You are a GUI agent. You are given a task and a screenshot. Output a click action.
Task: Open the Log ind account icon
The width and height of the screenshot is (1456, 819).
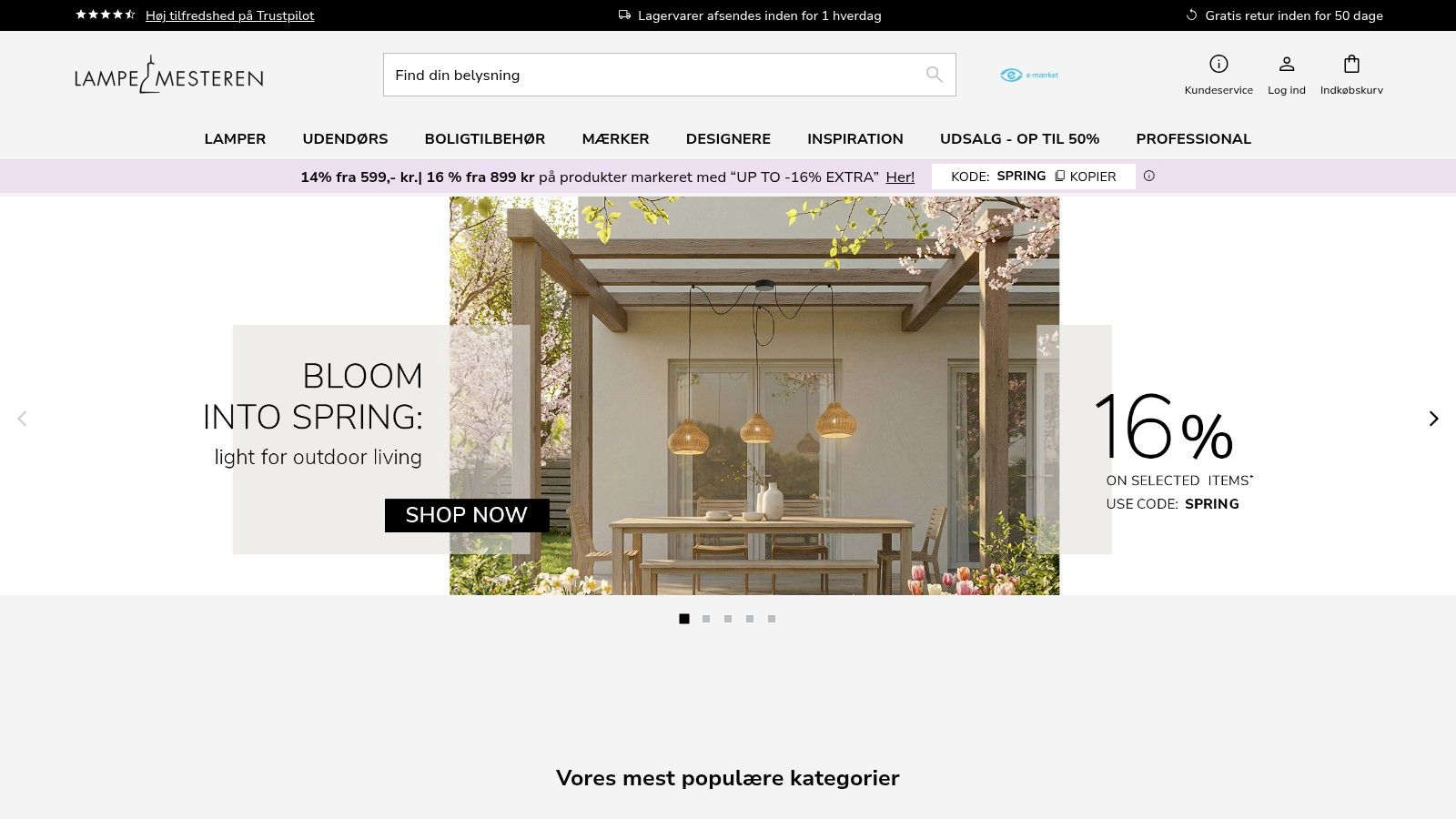point(1287,64)
